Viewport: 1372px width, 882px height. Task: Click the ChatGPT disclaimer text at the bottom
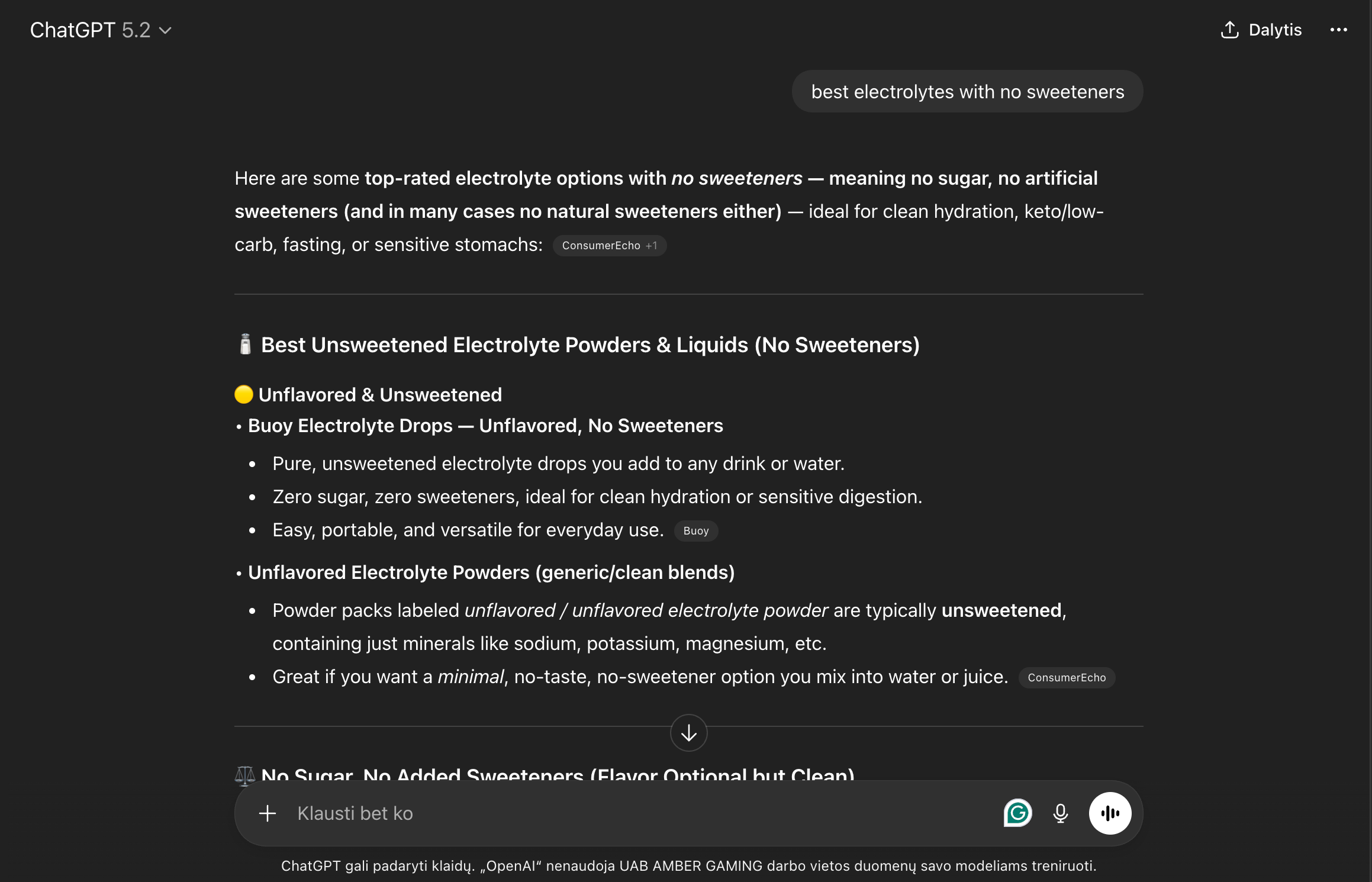pyautogui.click(x=688, y=866)
